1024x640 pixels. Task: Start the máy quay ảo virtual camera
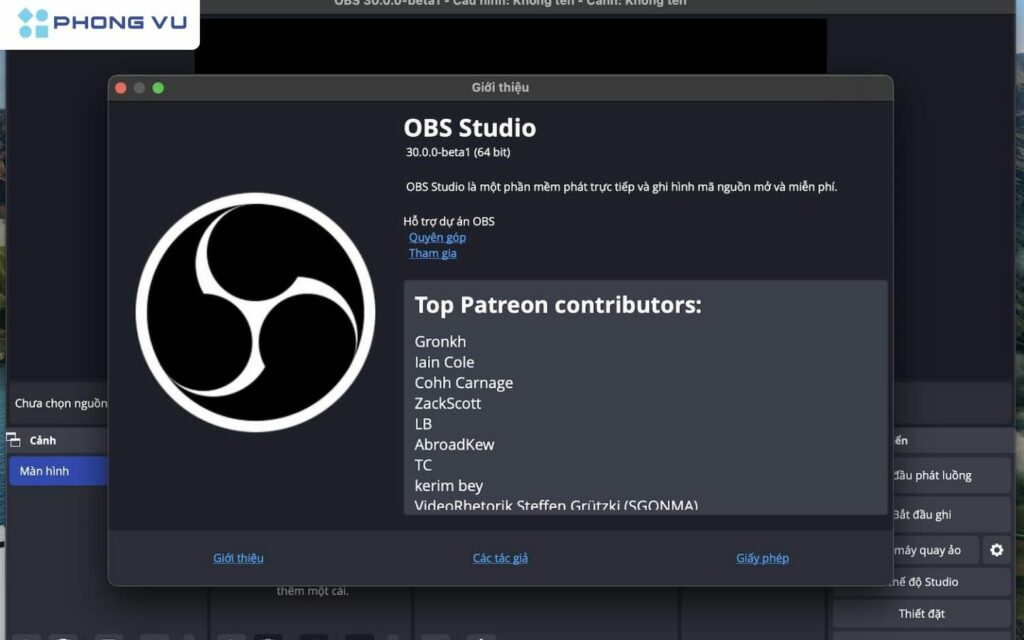pyautogui.click(x=930, y=550)
